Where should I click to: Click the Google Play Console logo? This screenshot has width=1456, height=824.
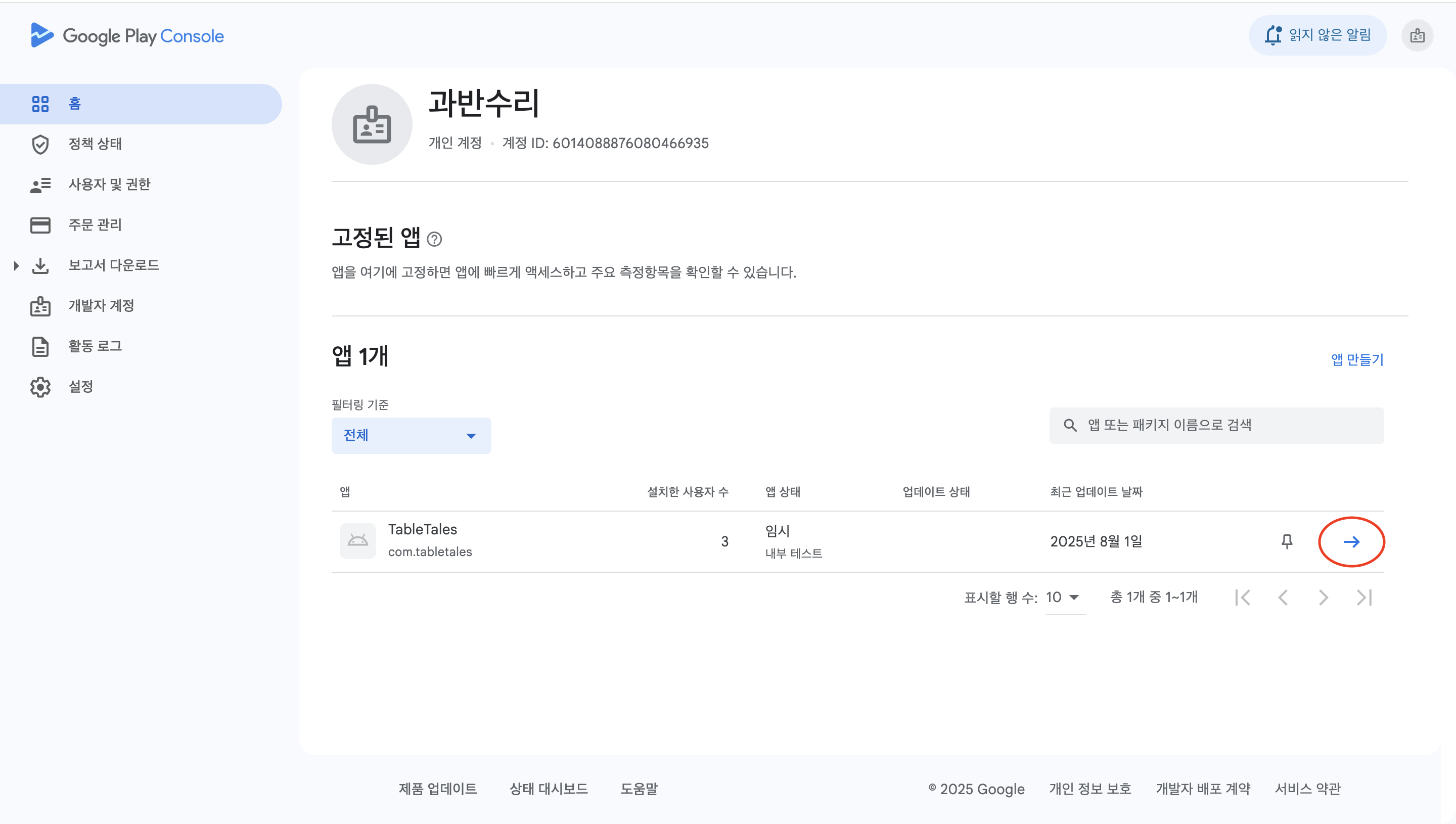click(x=127, y=36)
